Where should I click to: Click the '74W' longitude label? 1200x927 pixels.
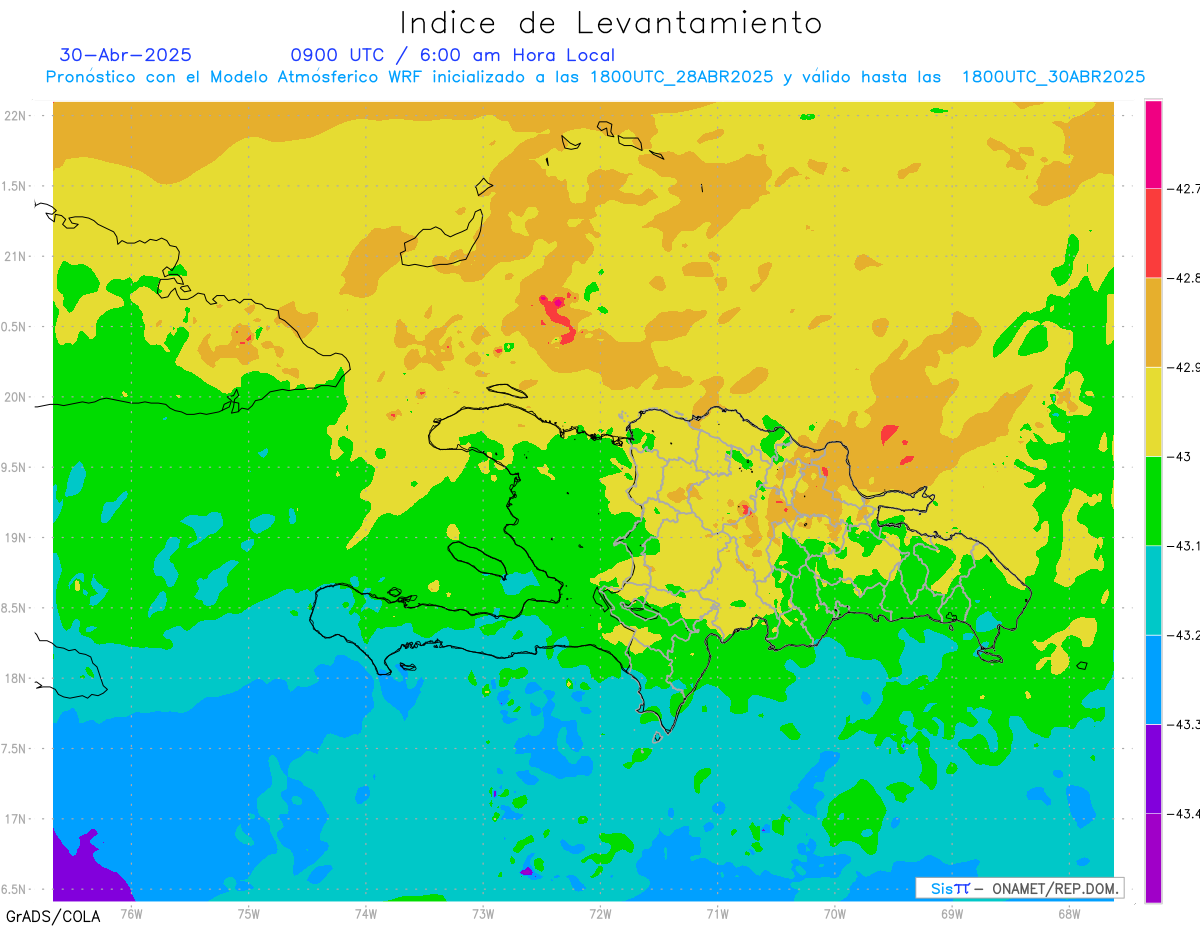366,913
